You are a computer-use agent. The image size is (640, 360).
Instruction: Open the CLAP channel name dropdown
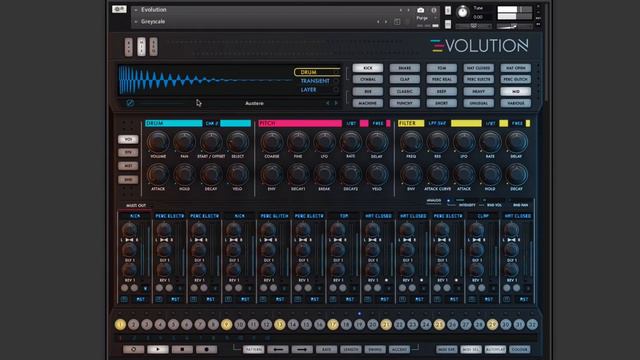[x=483, y=216]
